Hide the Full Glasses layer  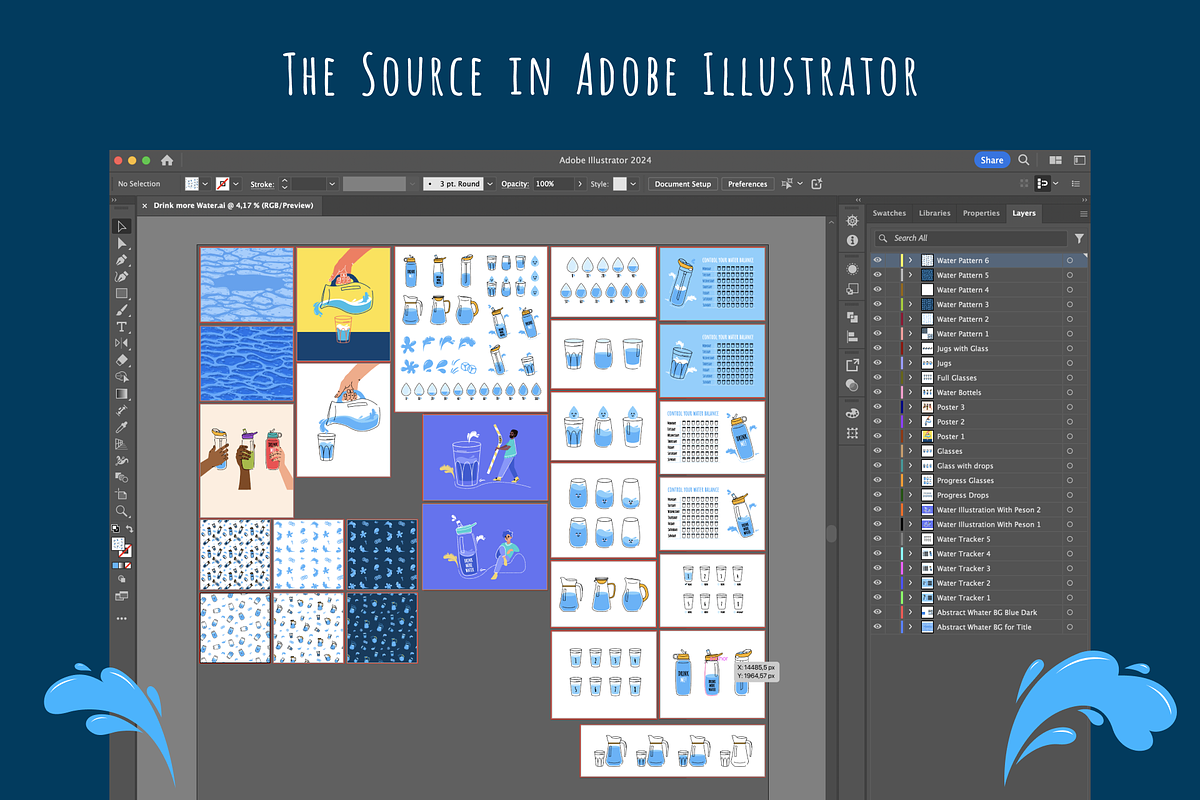click(878, 378)
